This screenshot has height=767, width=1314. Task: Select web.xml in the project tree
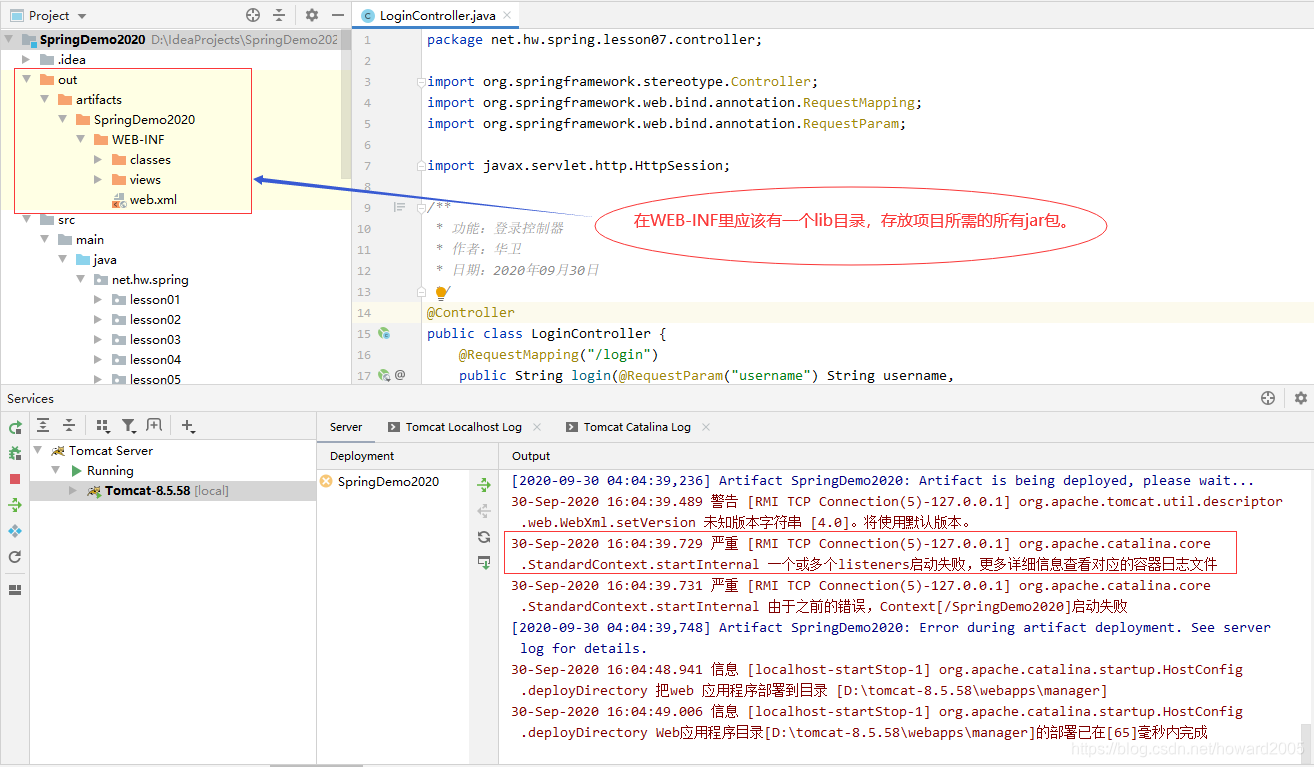153,200
